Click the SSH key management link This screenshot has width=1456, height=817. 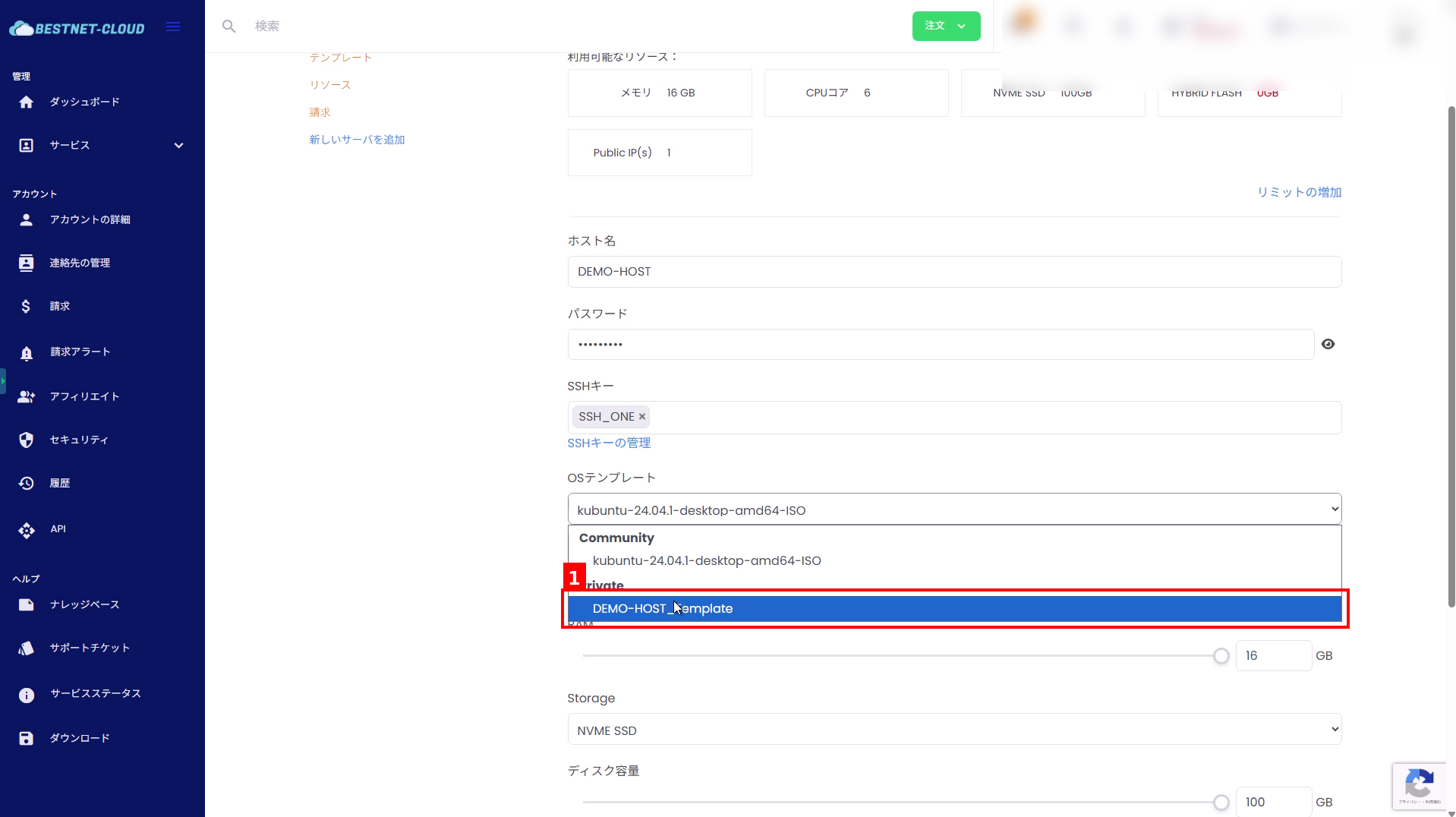click(609, 443)
